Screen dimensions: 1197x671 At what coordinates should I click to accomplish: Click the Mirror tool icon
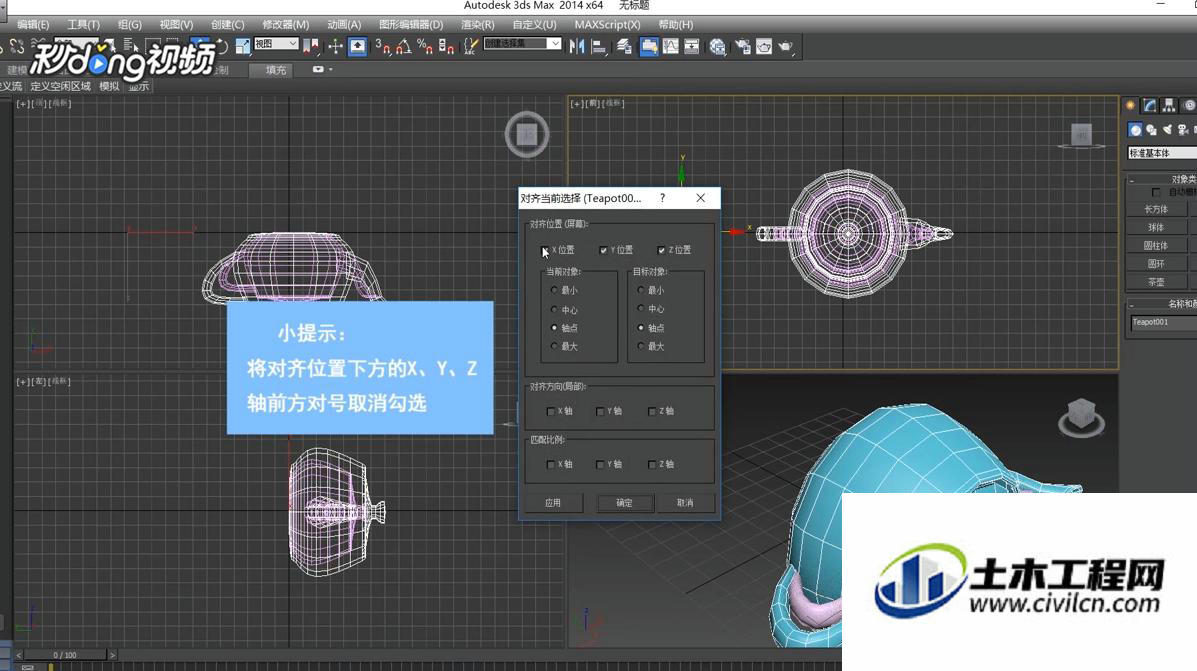[x=576, y=47]
